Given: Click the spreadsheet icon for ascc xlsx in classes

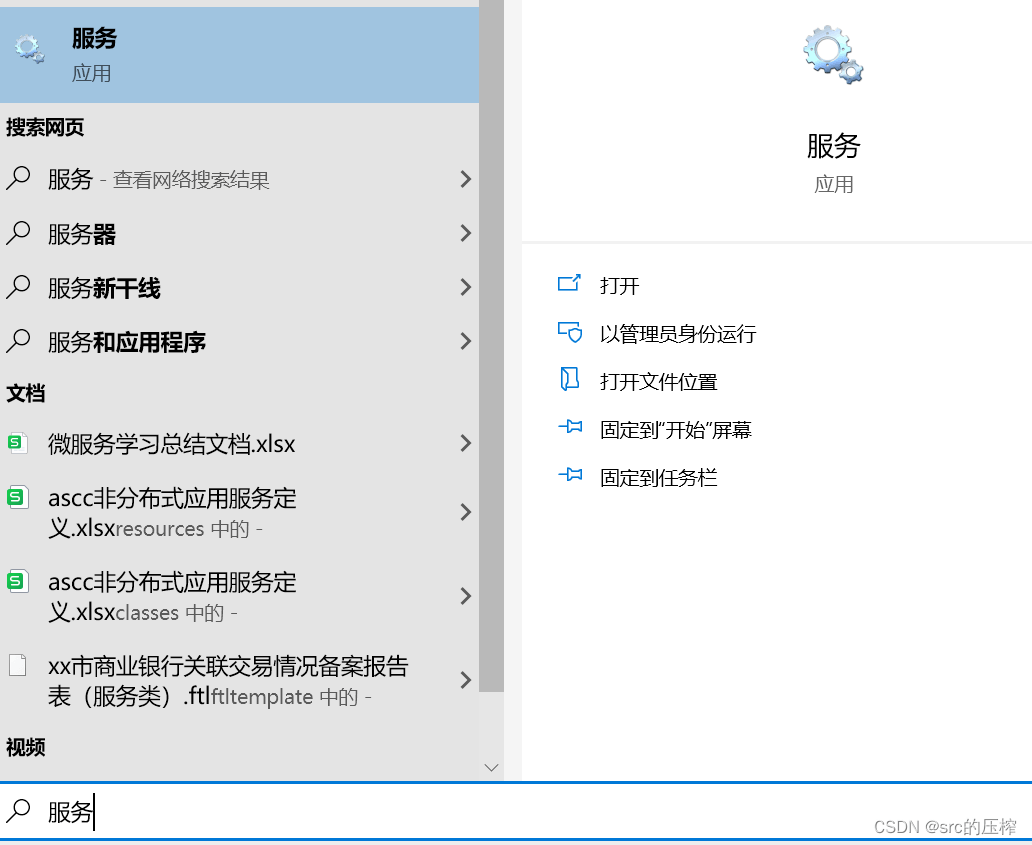Looking at the screenshot, I should point(17,581).
